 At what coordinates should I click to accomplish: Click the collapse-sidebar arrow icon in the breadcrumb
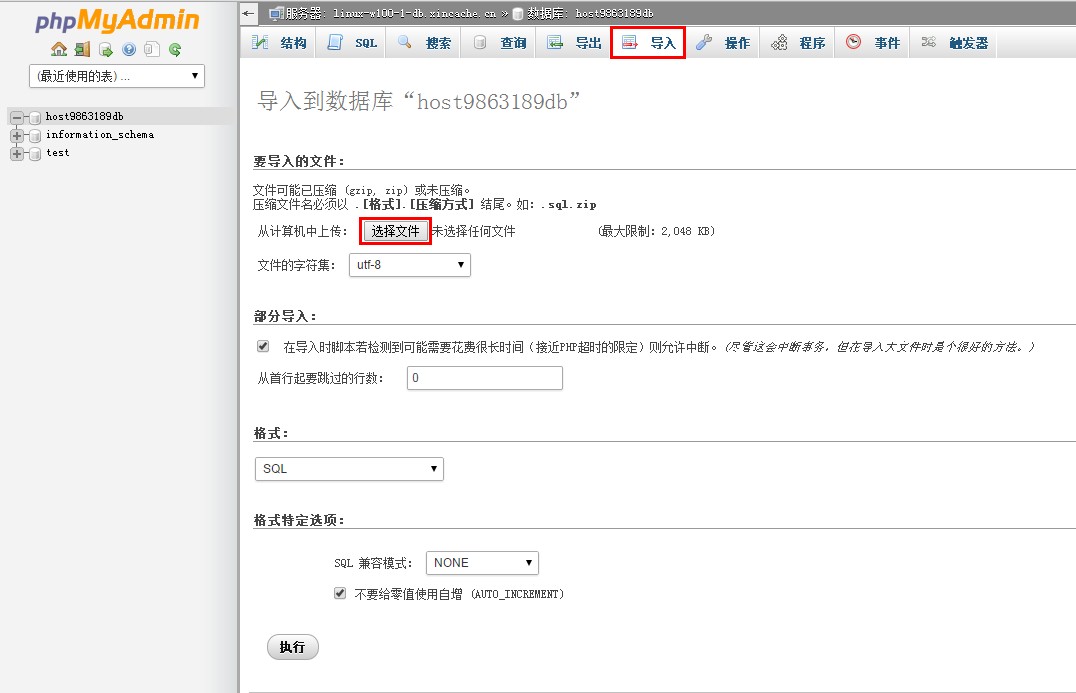coord(249,13)
